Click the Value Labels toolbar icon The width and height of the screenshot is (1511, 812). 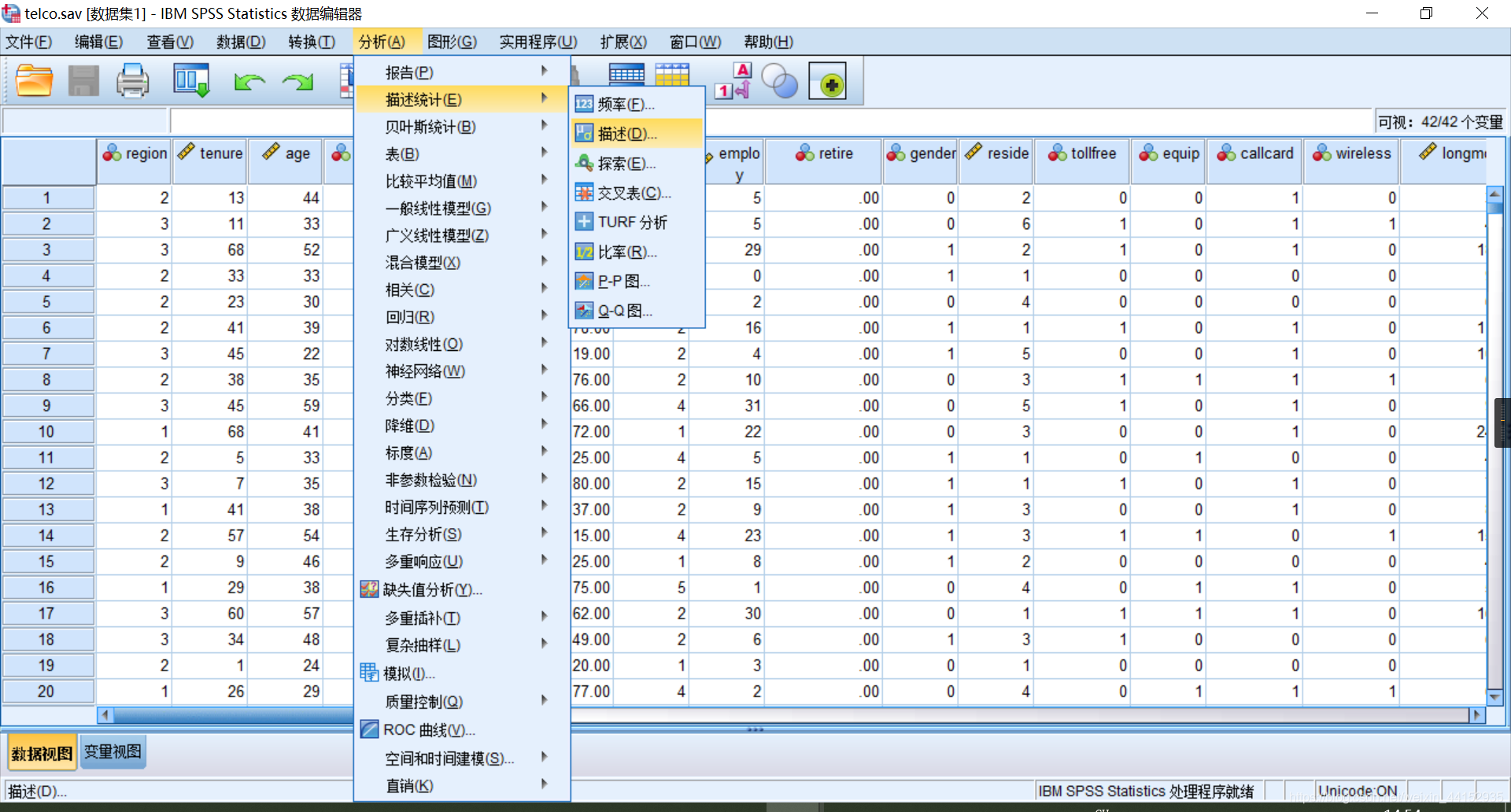[x=733, y=81]
